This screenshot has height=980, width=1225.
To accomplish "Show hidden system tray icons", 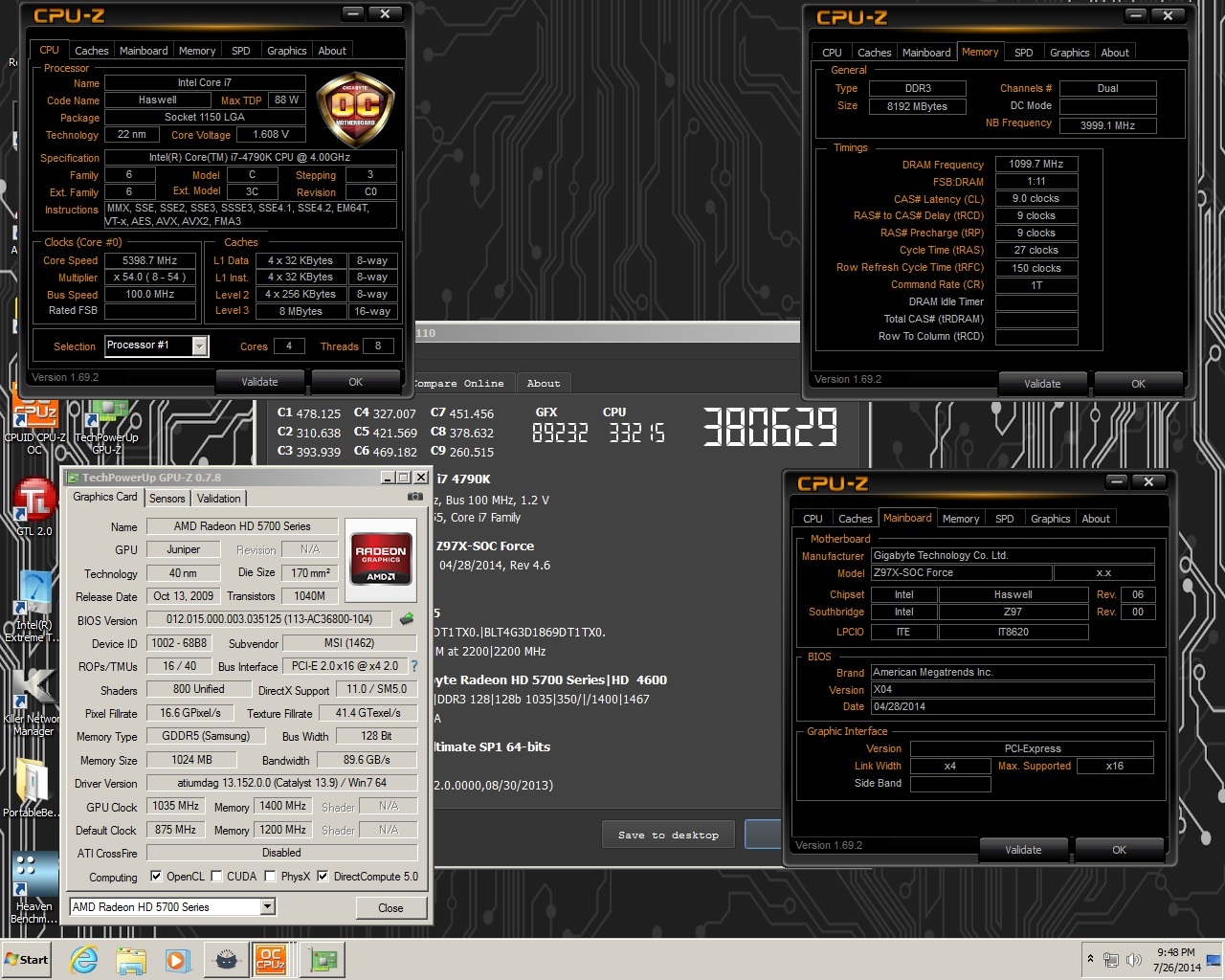I will [1090, 959].
